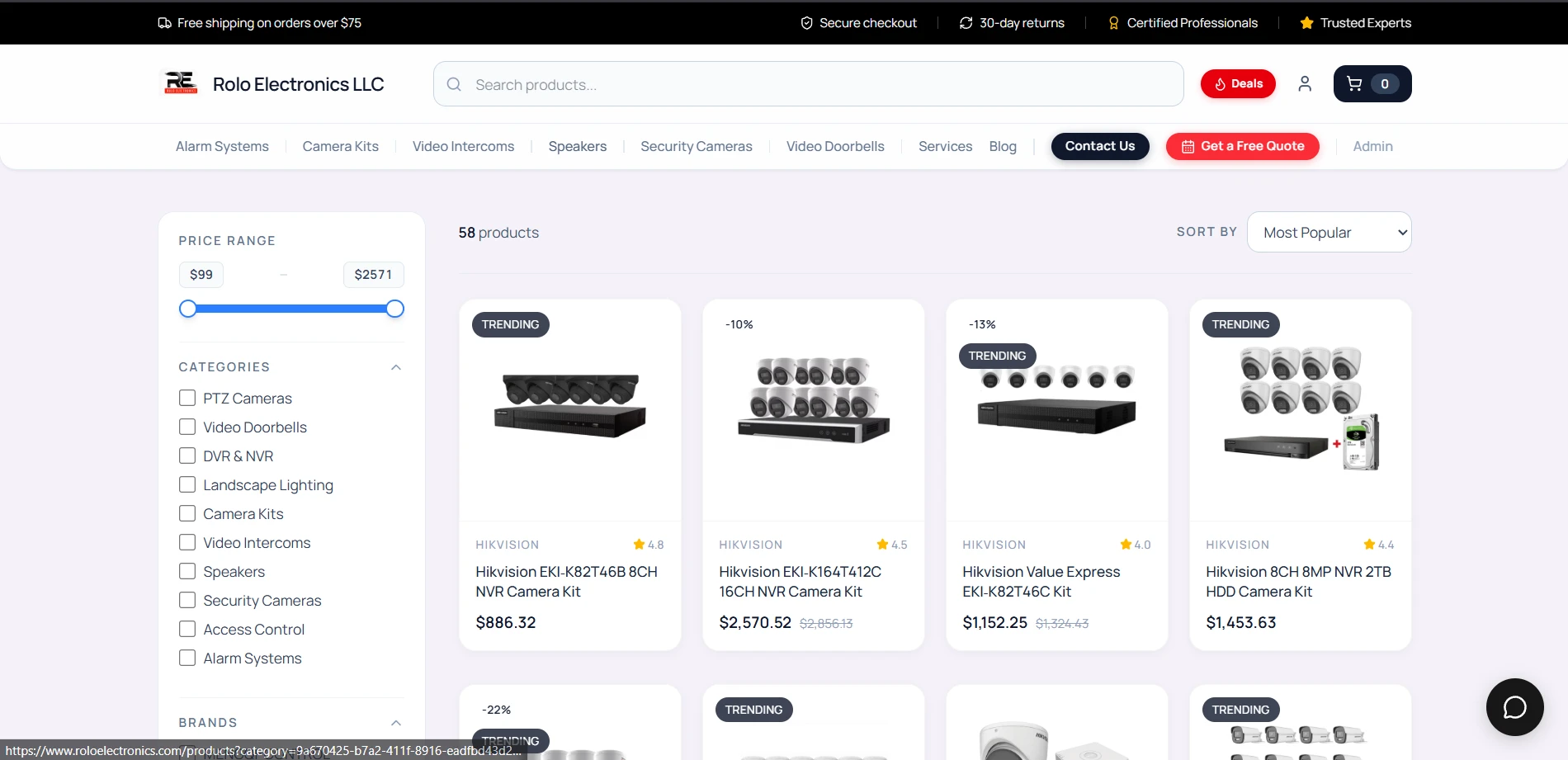
Task: Click the star rating 4.4 icon
Action: tap(1369, 545)
